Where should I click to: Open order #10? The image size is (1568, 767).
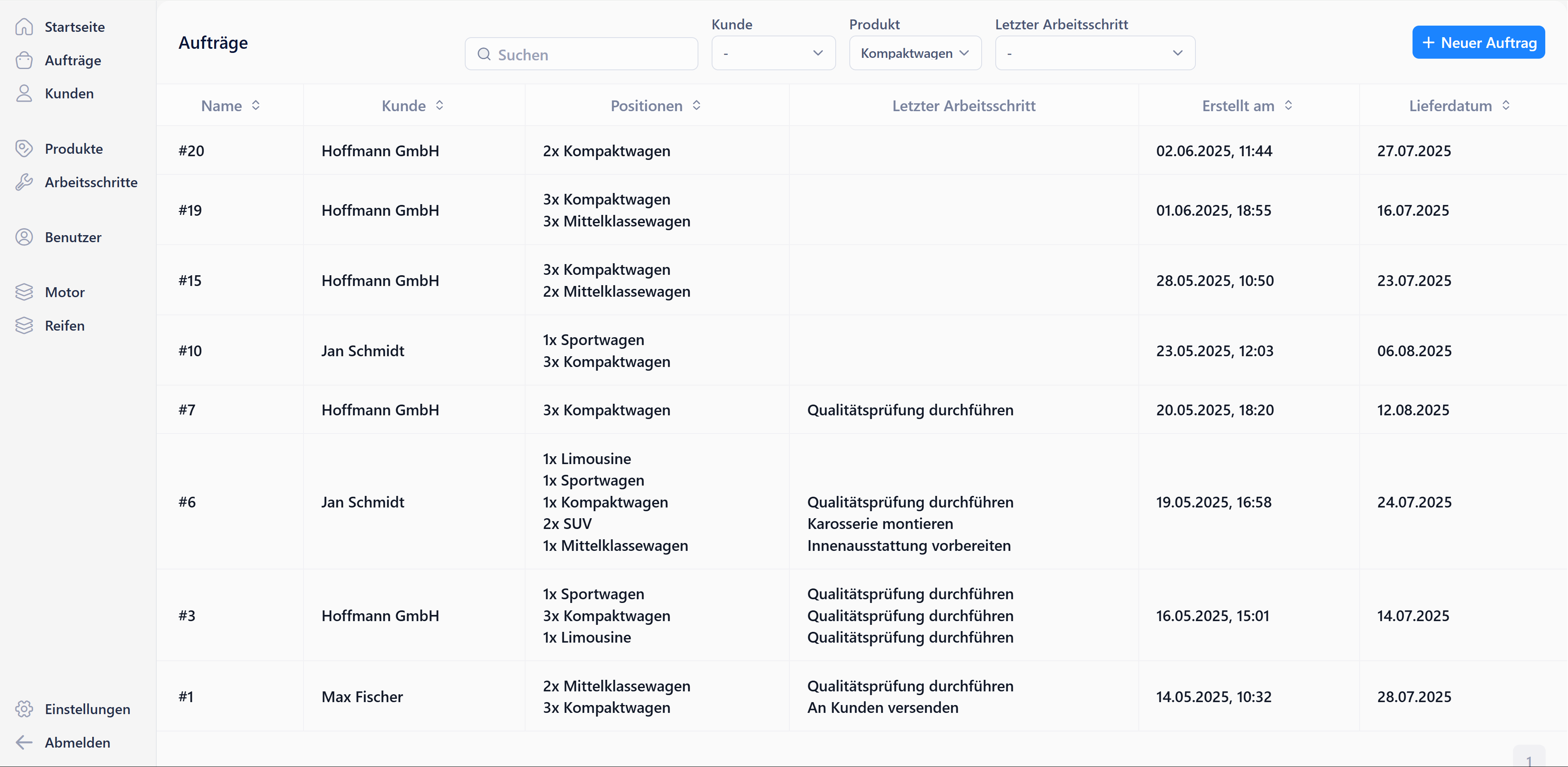[190, 350]
